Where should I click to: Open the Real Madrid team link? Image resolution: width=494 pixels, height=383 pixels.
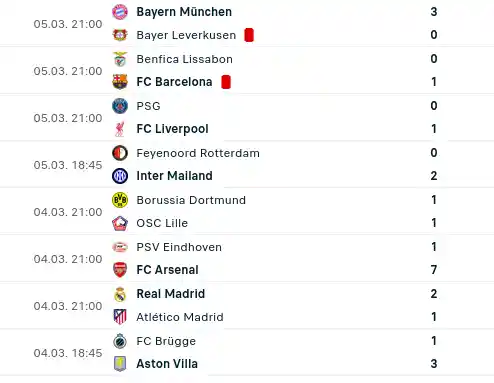click(171, 294)
